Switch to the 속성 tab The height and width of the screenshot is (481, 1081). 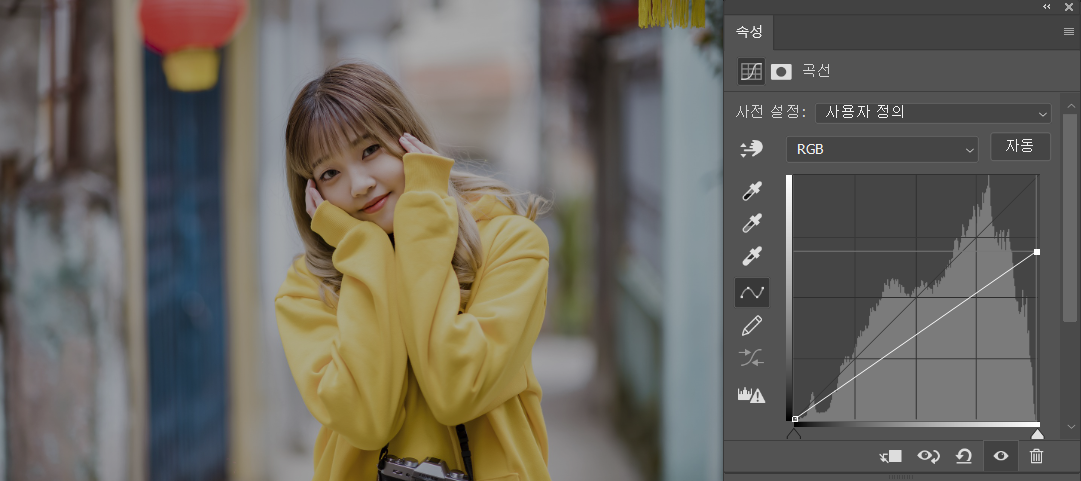click(x=749, y=32)
